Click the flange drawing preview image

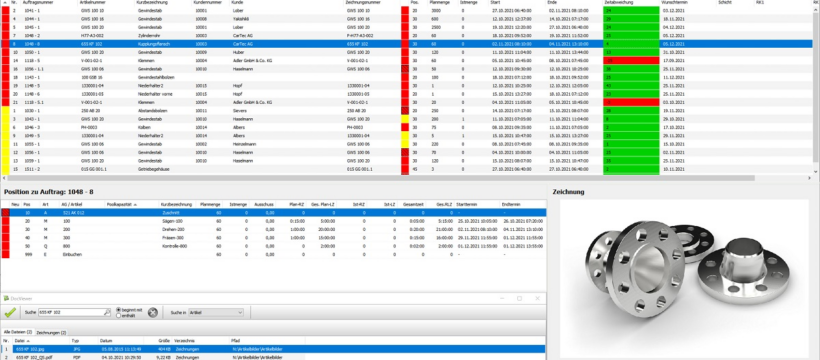click(684, 278)
